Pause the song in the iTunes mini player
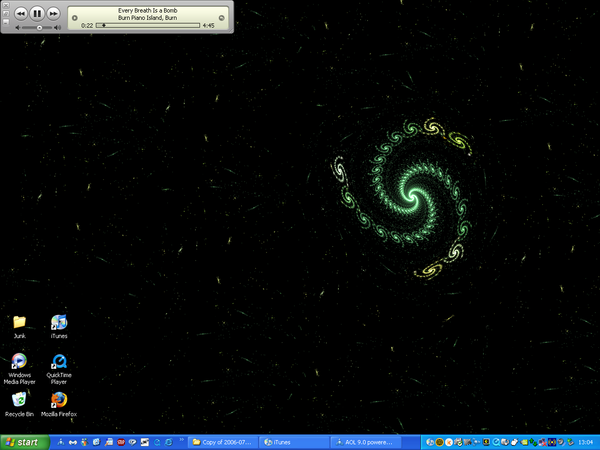The height and width of the screenshot is (450, 600). [37, 14]
